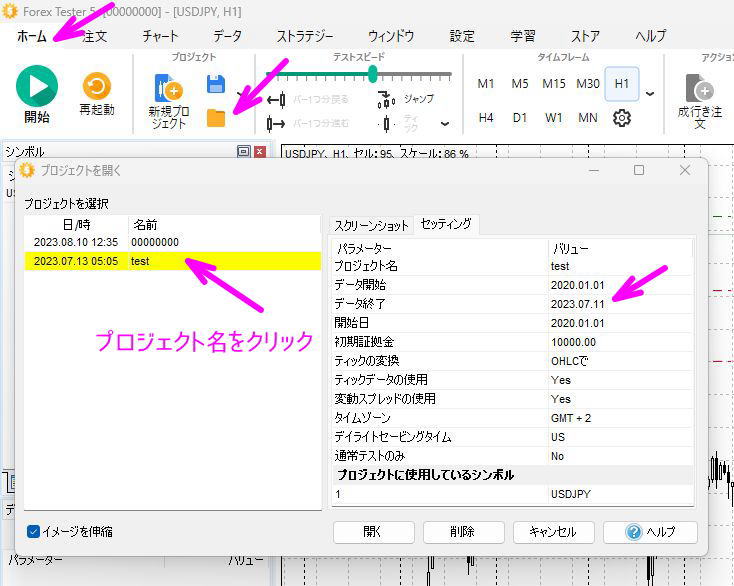Click the Symbol panel float/dock icon

[x=243, y=151]
